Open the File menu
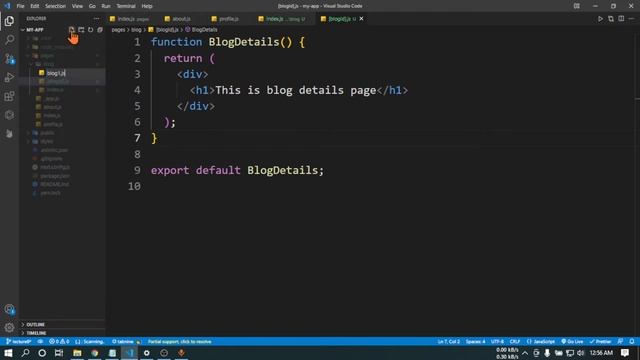 tap(20, 6)
